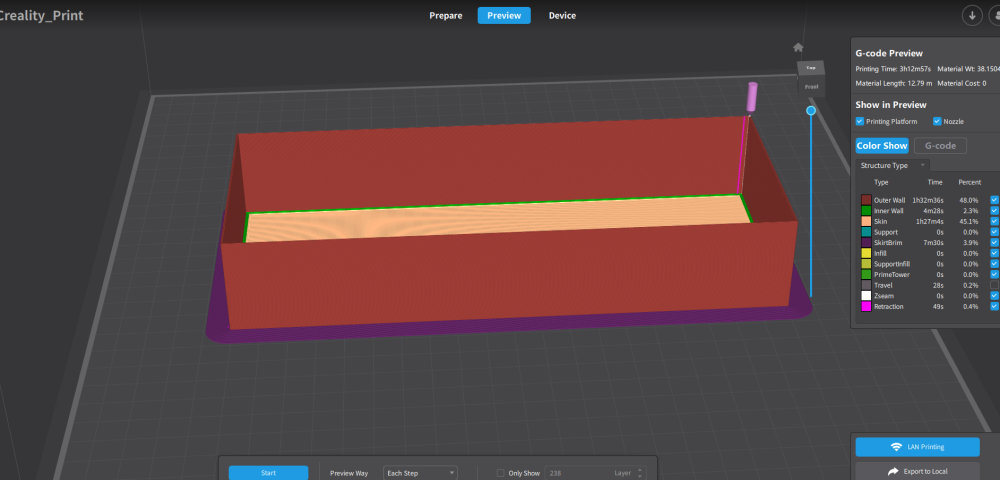The height and width of the screenshot is (480, 1000).
Task: Toggle the Printing Platform checkbox
Action: [x=859, y=121]
